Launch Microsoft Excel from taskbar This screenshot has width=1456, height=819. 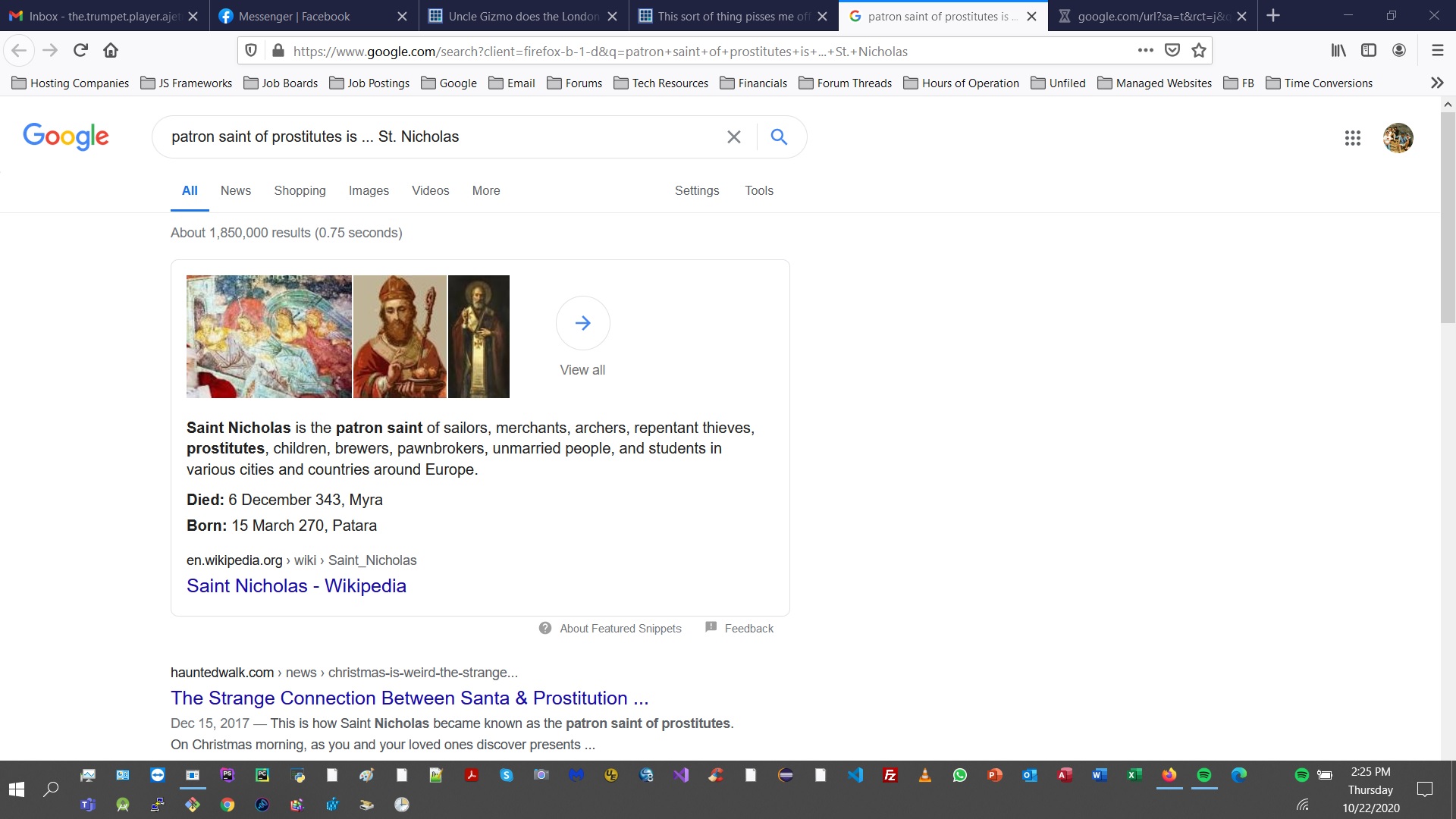(x=1134, y=775)
